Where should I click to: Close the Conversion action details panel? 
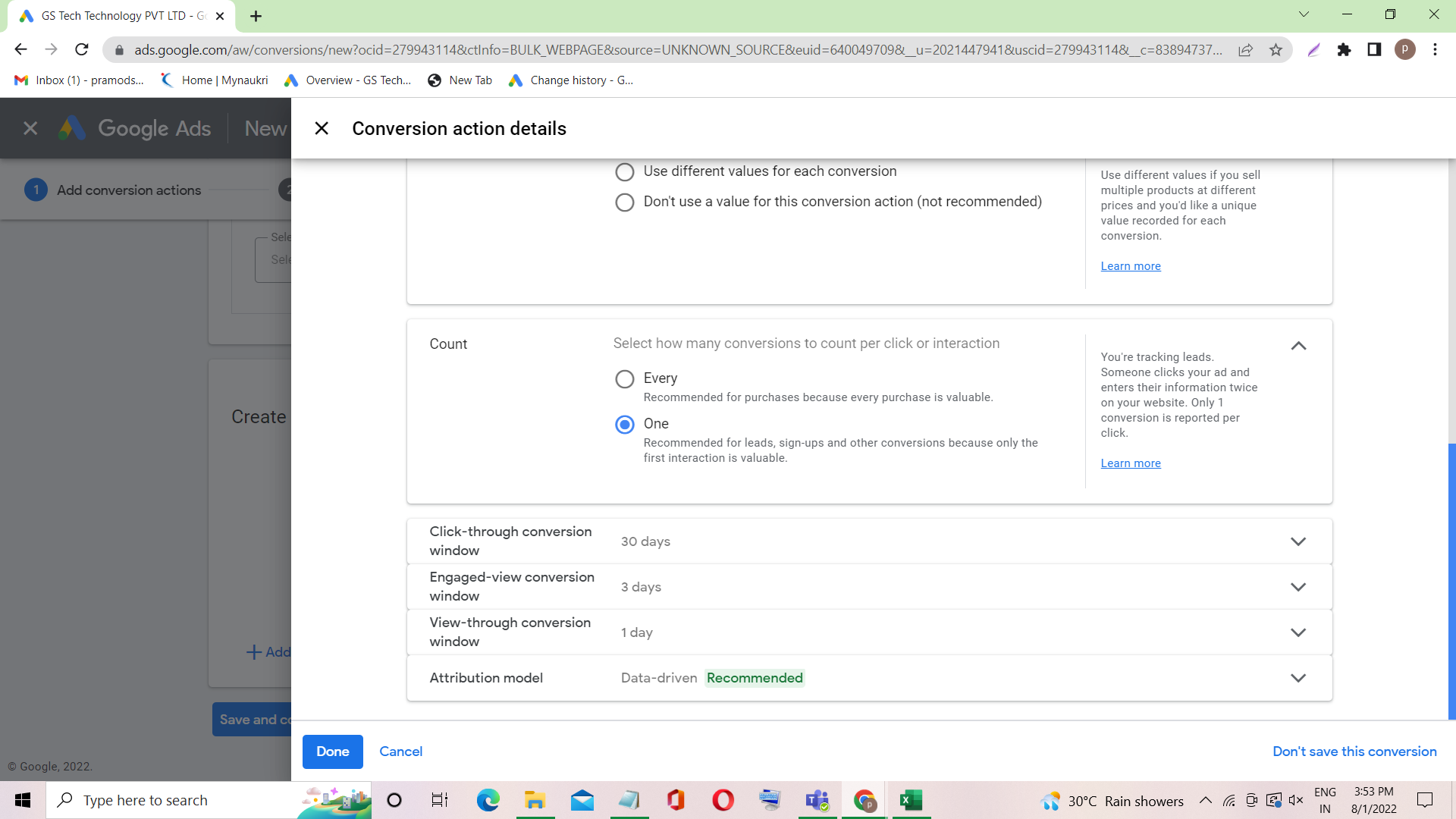322,128
